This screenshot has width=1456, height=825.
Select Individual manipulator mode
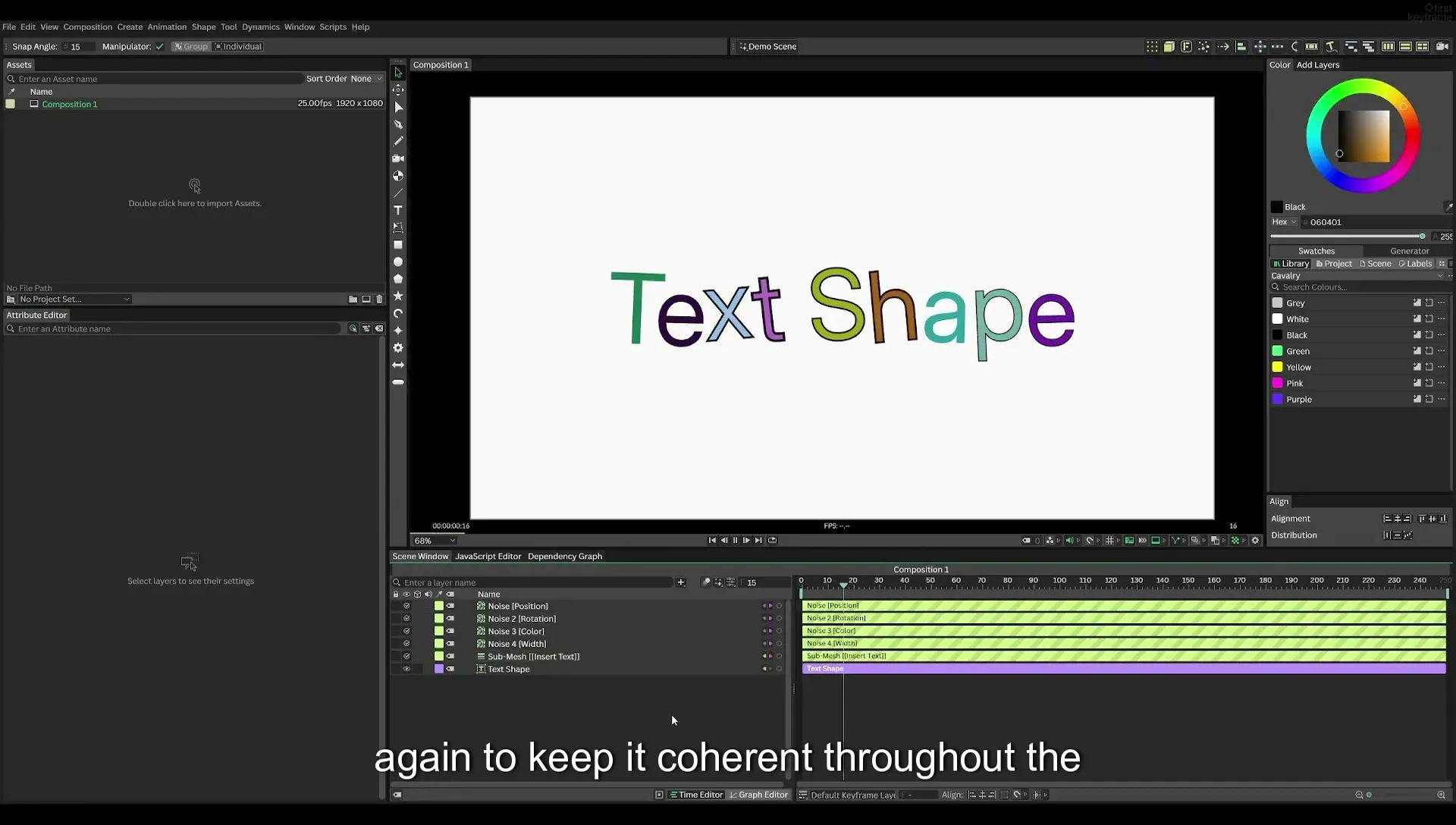(238, 47)
